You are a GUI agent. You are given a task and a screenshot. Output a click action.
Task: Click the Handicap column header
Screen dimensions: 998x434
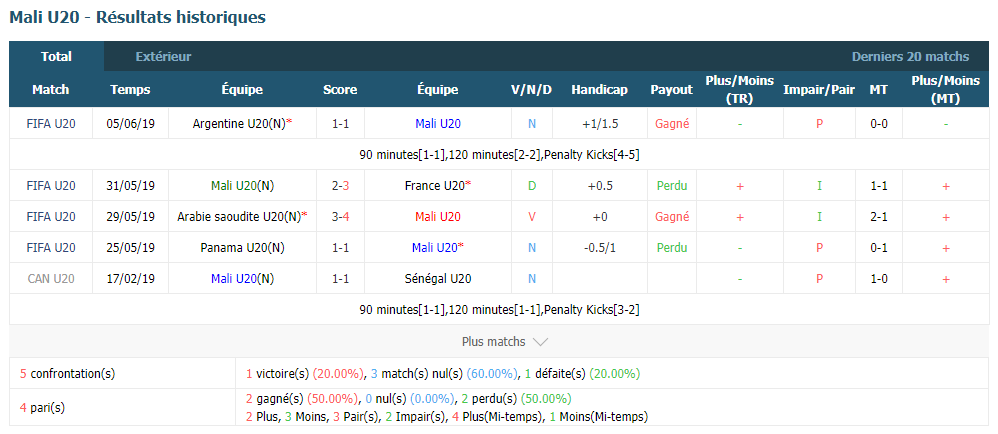(x=600, y=90)
